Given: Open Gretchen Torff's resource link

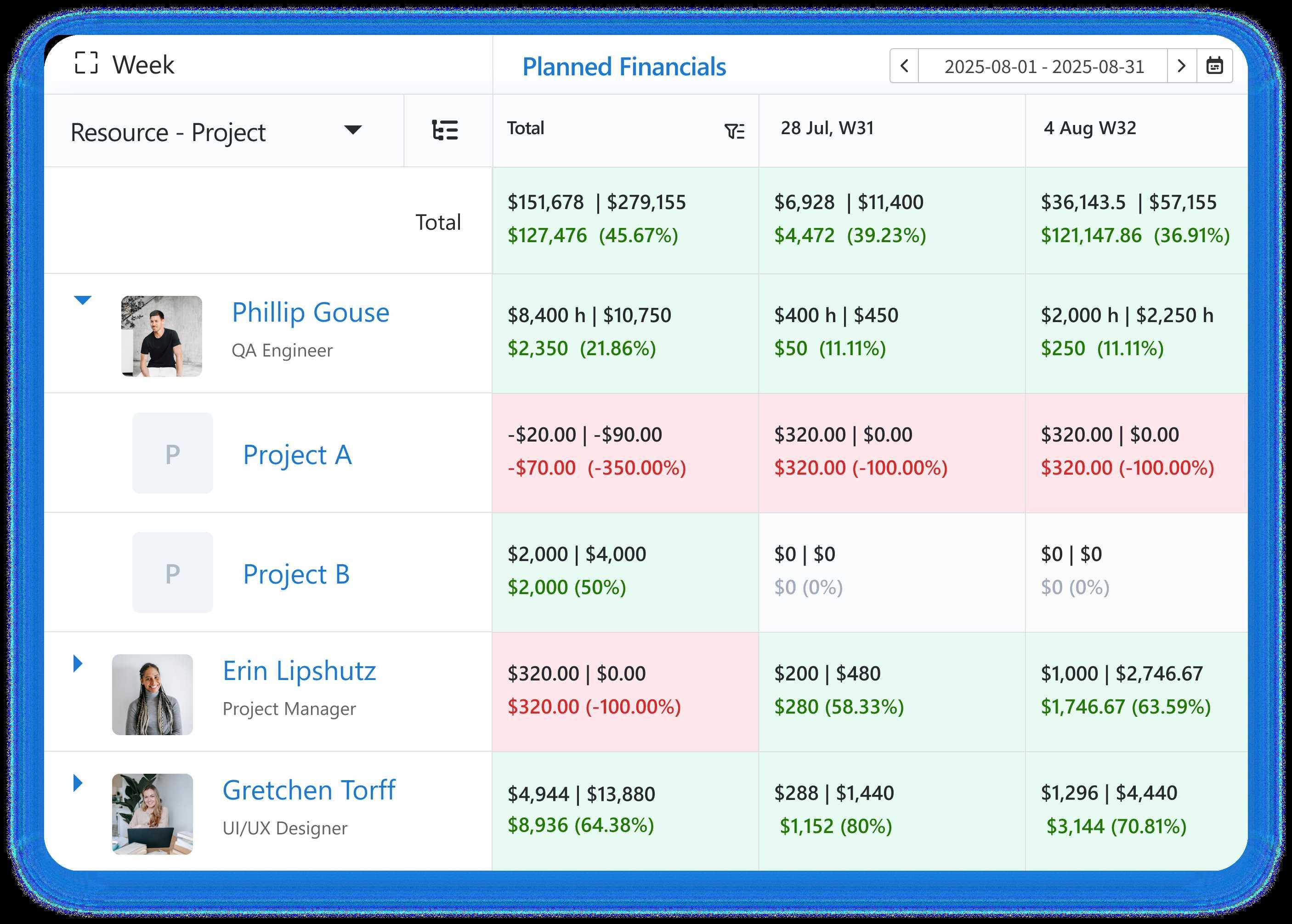Looking at the screenshot, I should 308,790.
